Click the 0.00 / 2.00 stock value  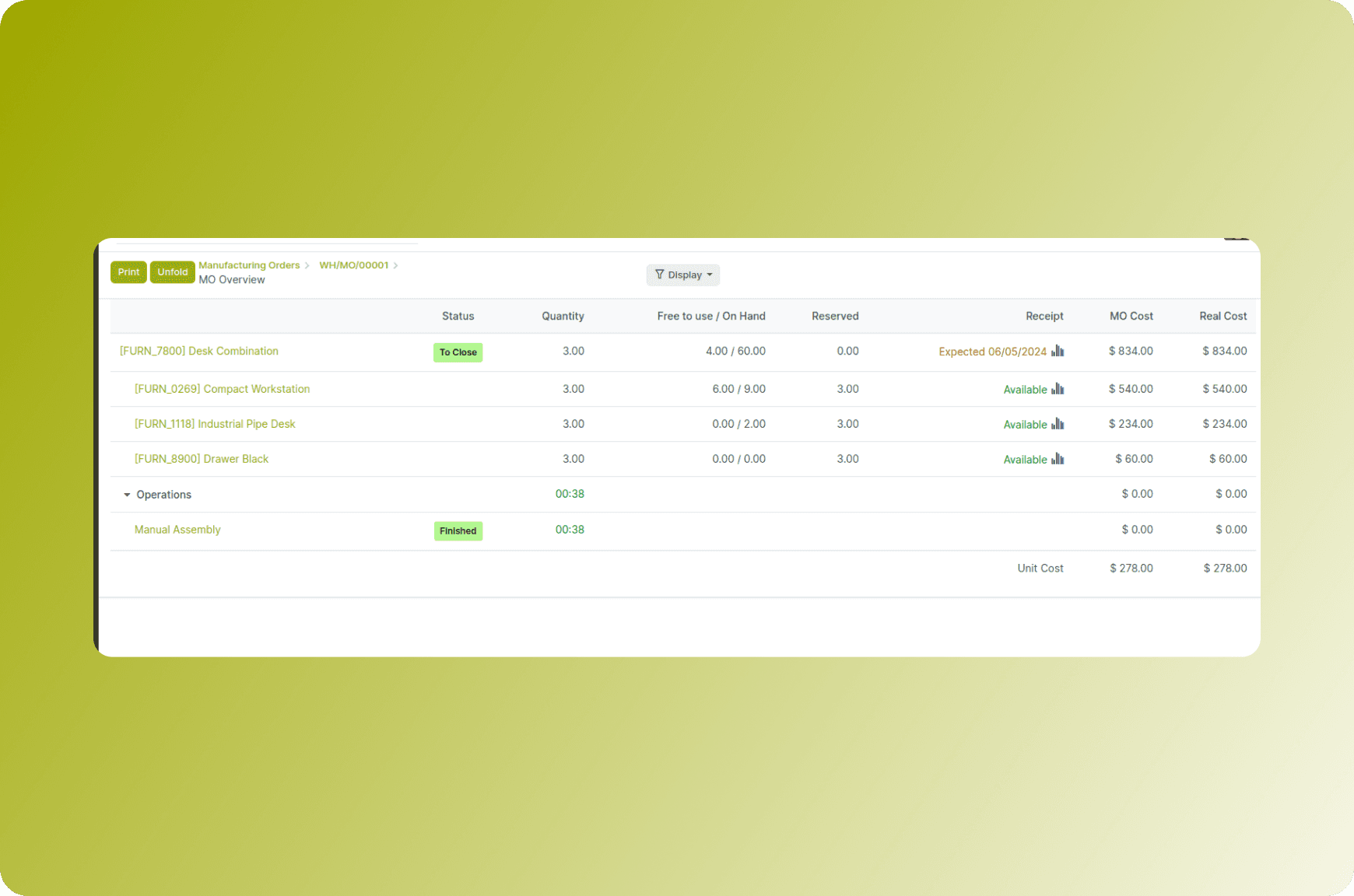738,424
